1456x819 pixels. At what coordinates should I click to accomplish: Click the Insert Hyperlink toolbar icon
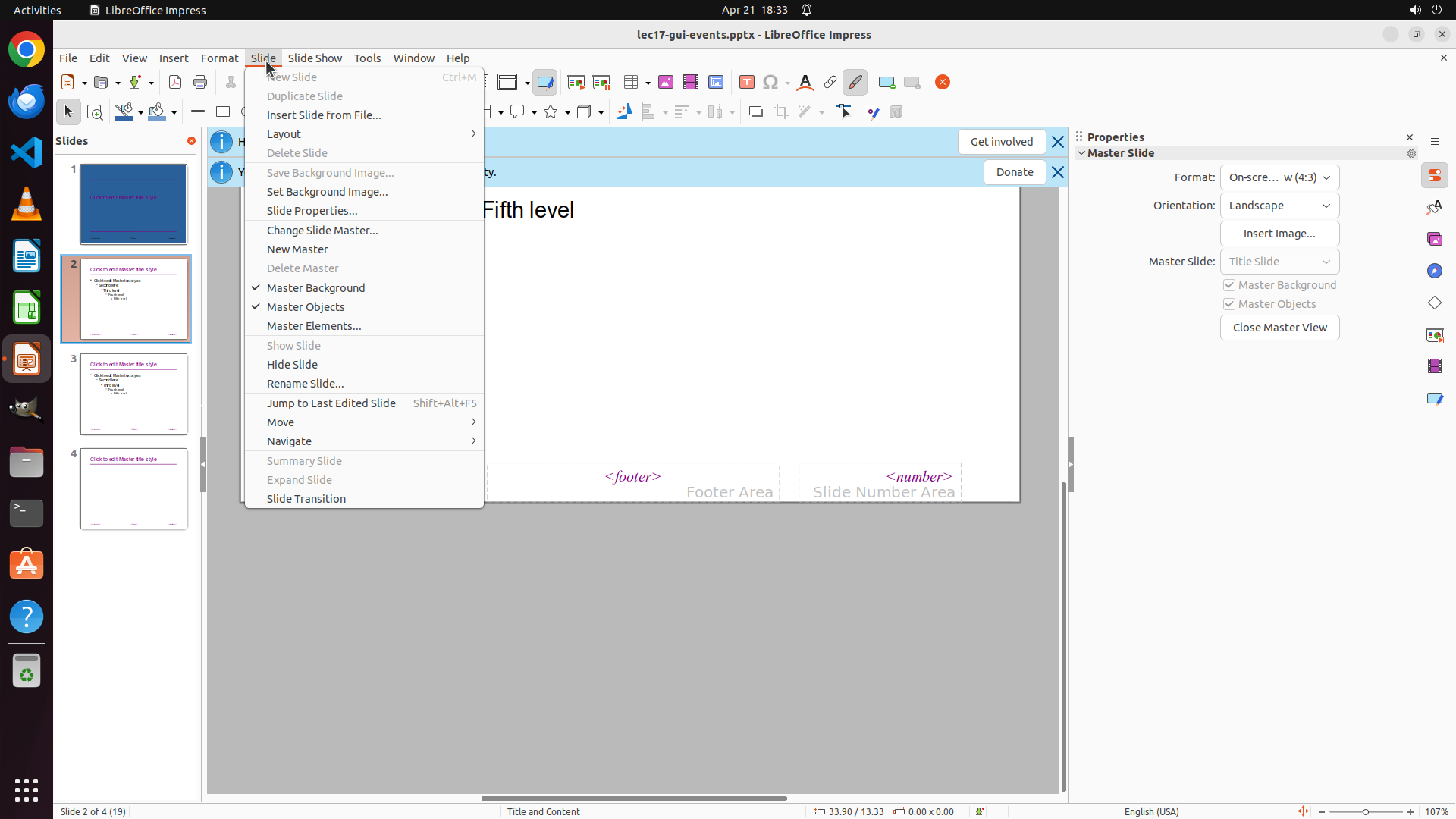(x=830, y=83)
